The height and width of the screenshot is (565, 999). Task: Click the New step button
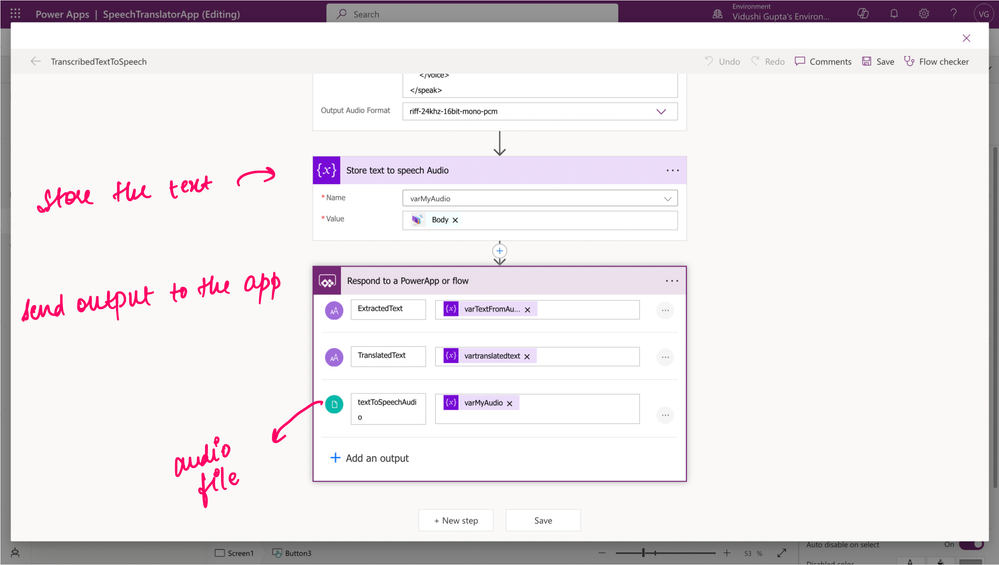click(x=456, y=520)
